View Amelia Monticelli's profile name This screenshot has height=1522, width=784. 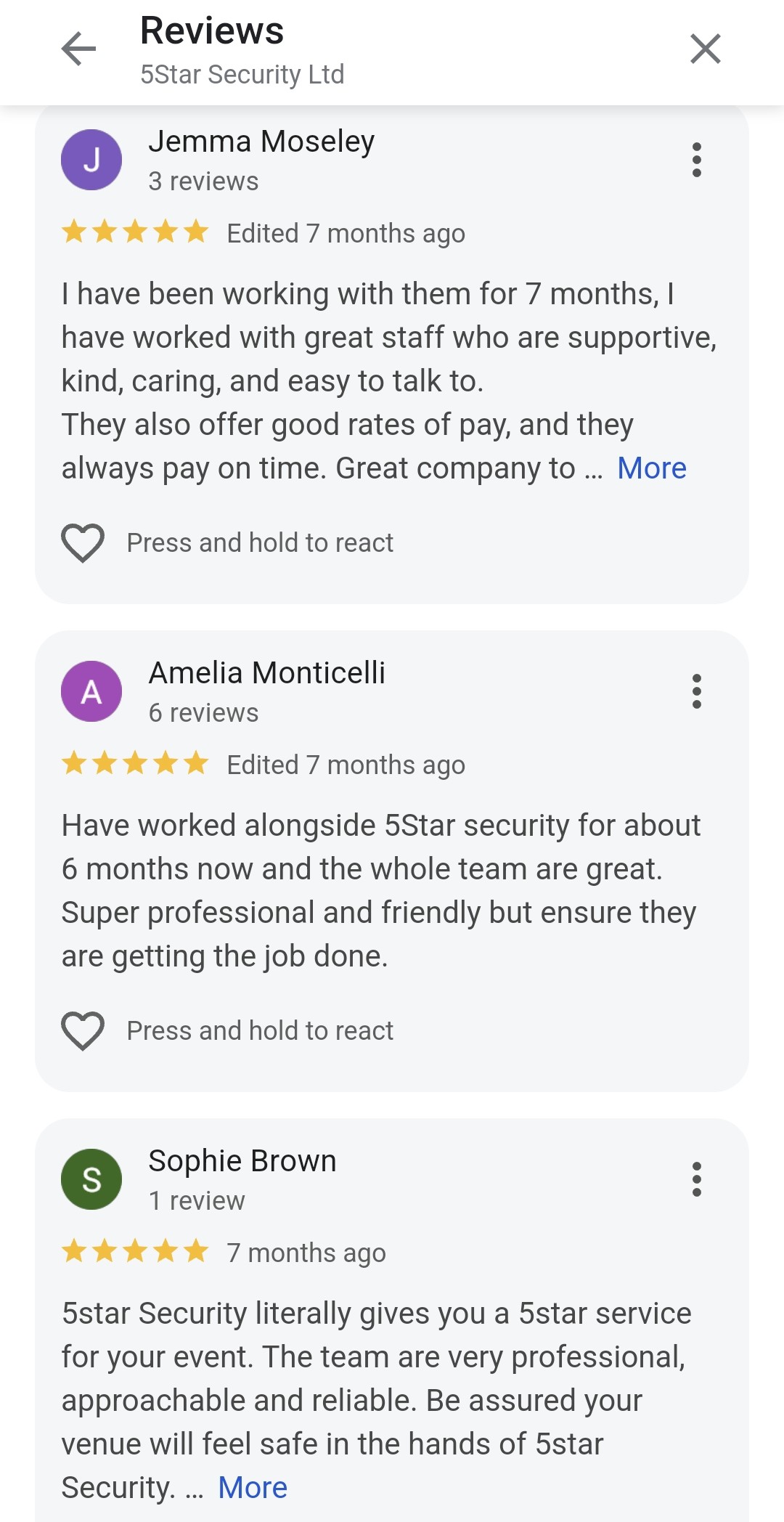[x=266, y=673]
